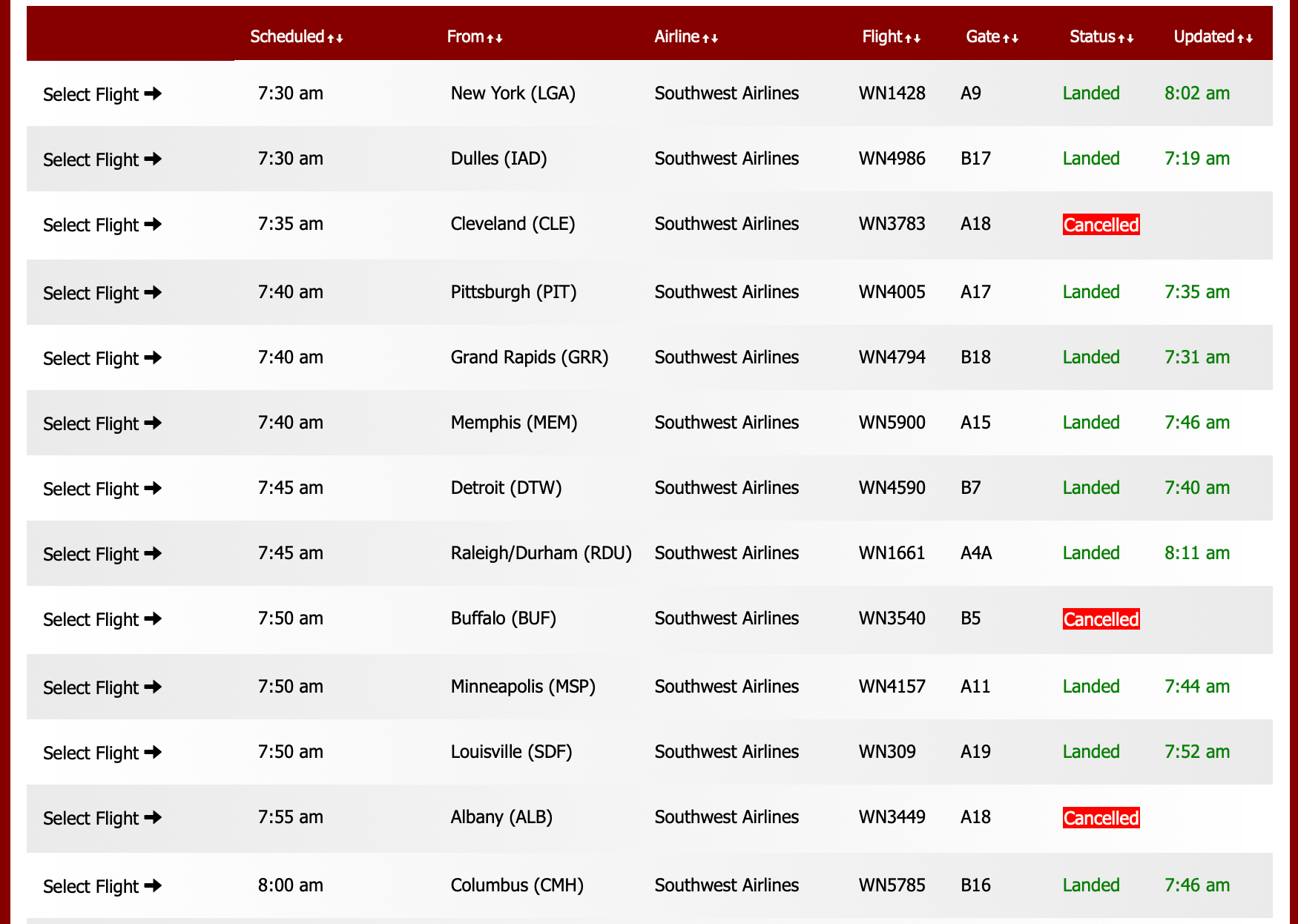Click scheduled time 7:35 am
This screenshot has height=924, width=1298.
291,223
